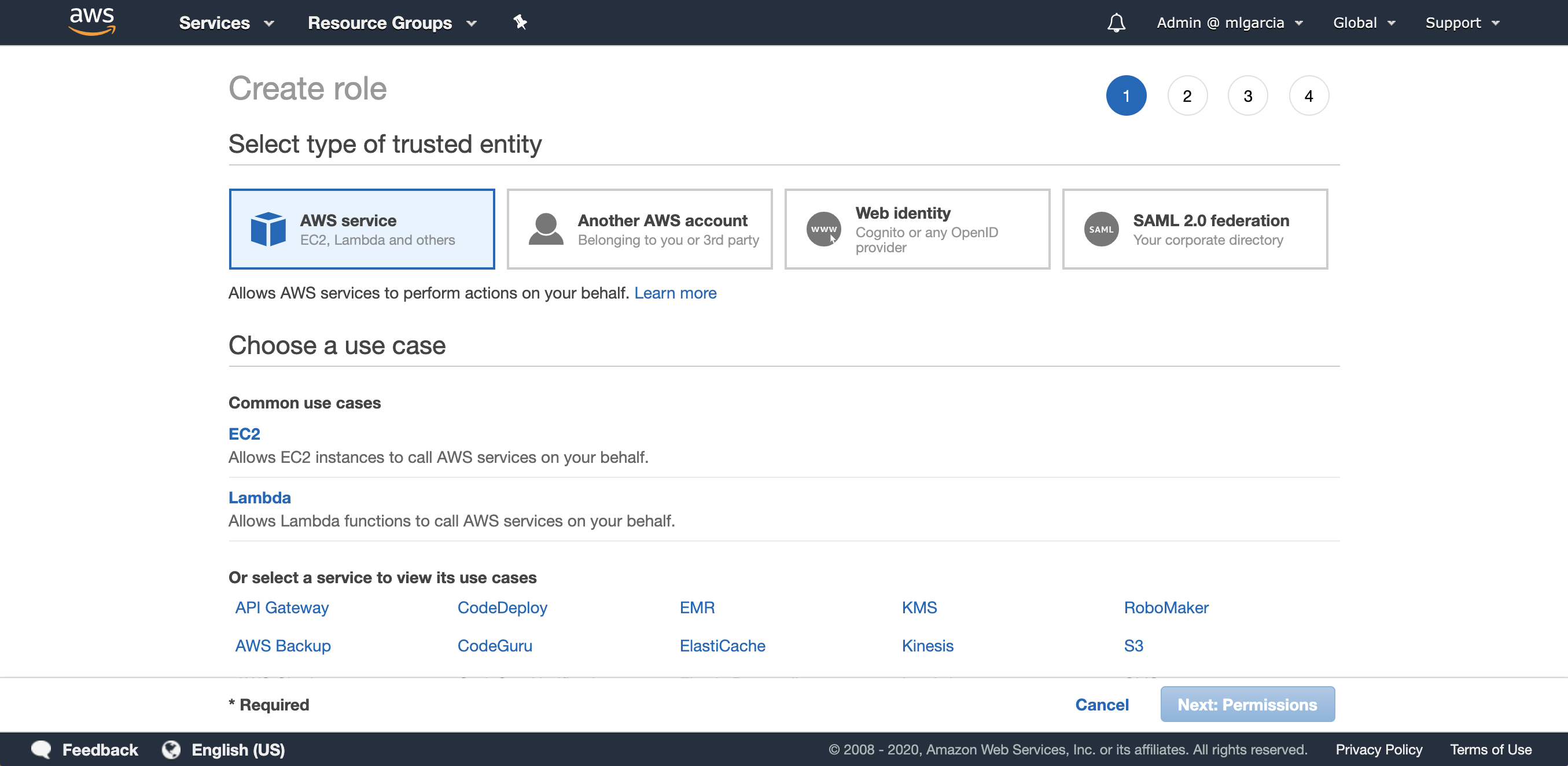Select SAML 2.0 federation trusted entity
1568x766 pixels.
pyautogui.click(x=1194, y=229)
